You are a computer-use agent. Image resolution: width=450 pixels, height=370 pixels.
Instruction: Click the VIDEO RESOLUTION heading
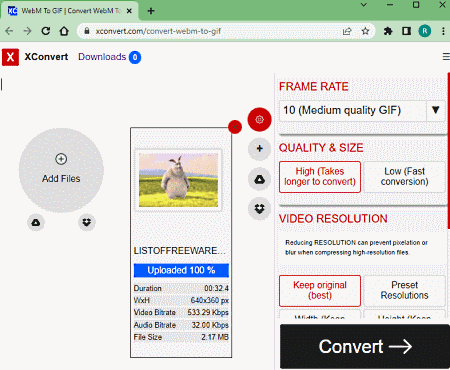(x=333, y=219)
